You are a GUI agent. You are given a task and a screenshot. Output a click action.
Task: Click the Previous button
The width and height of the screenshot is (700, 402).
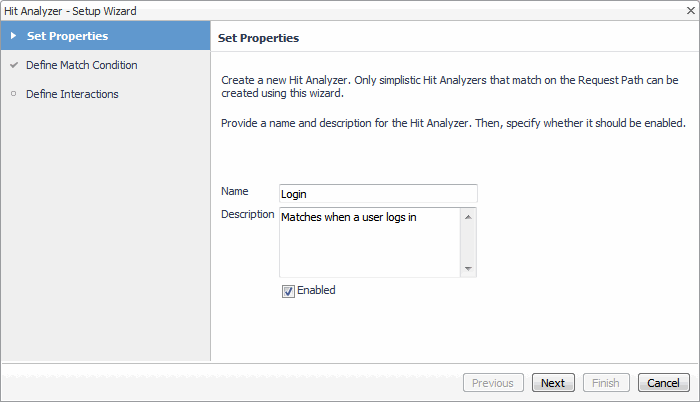coord(493,383)
